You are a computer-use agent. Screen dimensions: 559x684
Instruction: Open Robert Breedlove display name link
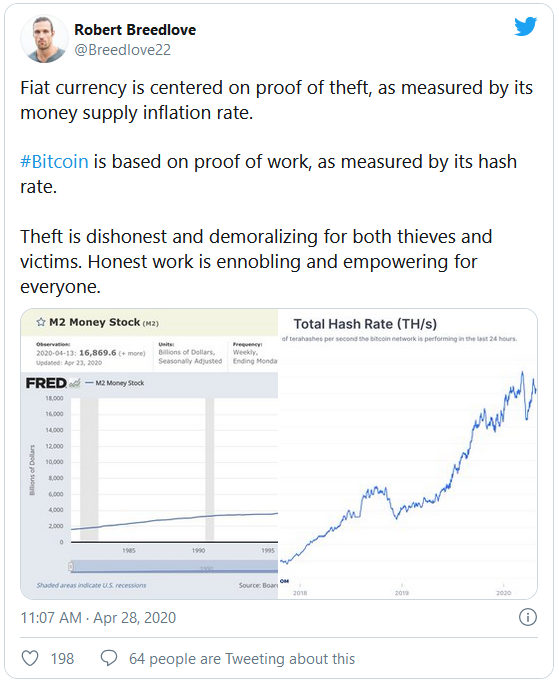(135, 30)
